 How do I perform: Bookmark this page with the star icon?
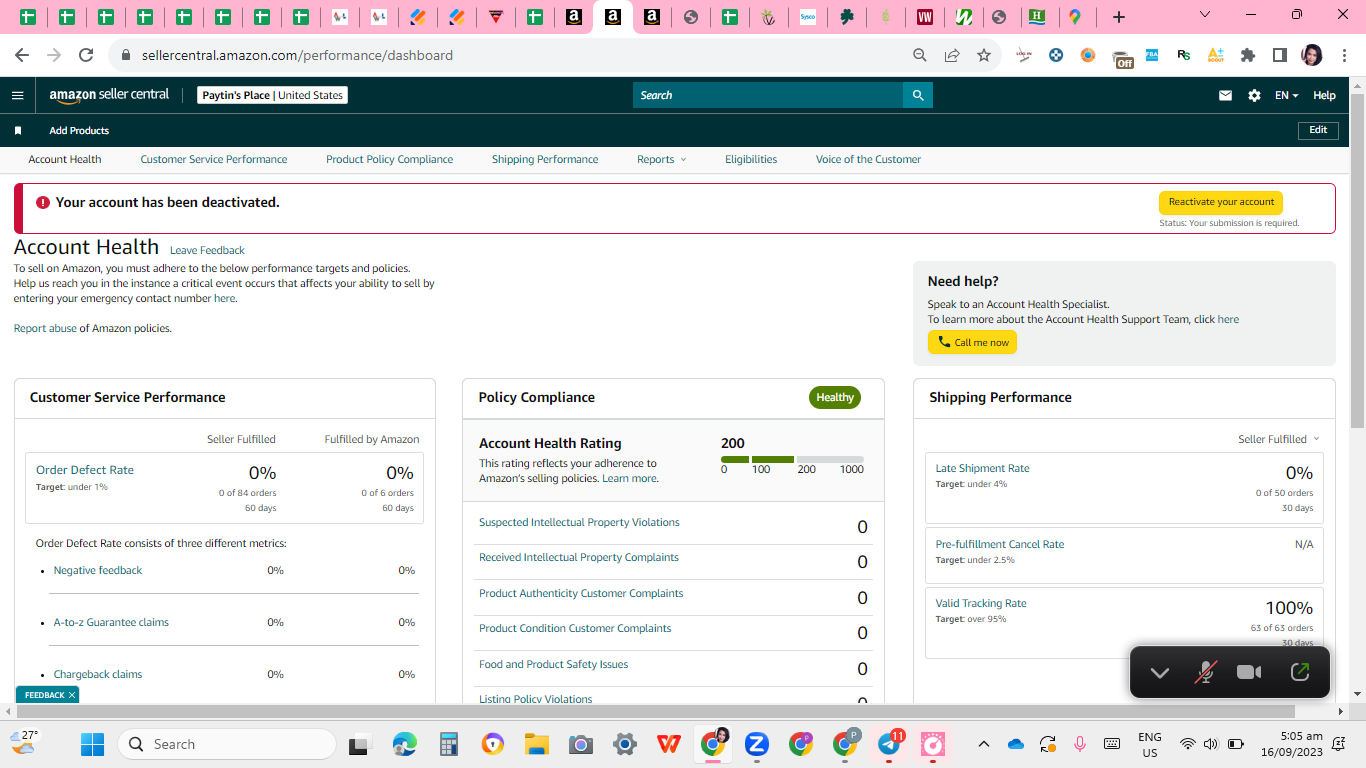[984, 55]
